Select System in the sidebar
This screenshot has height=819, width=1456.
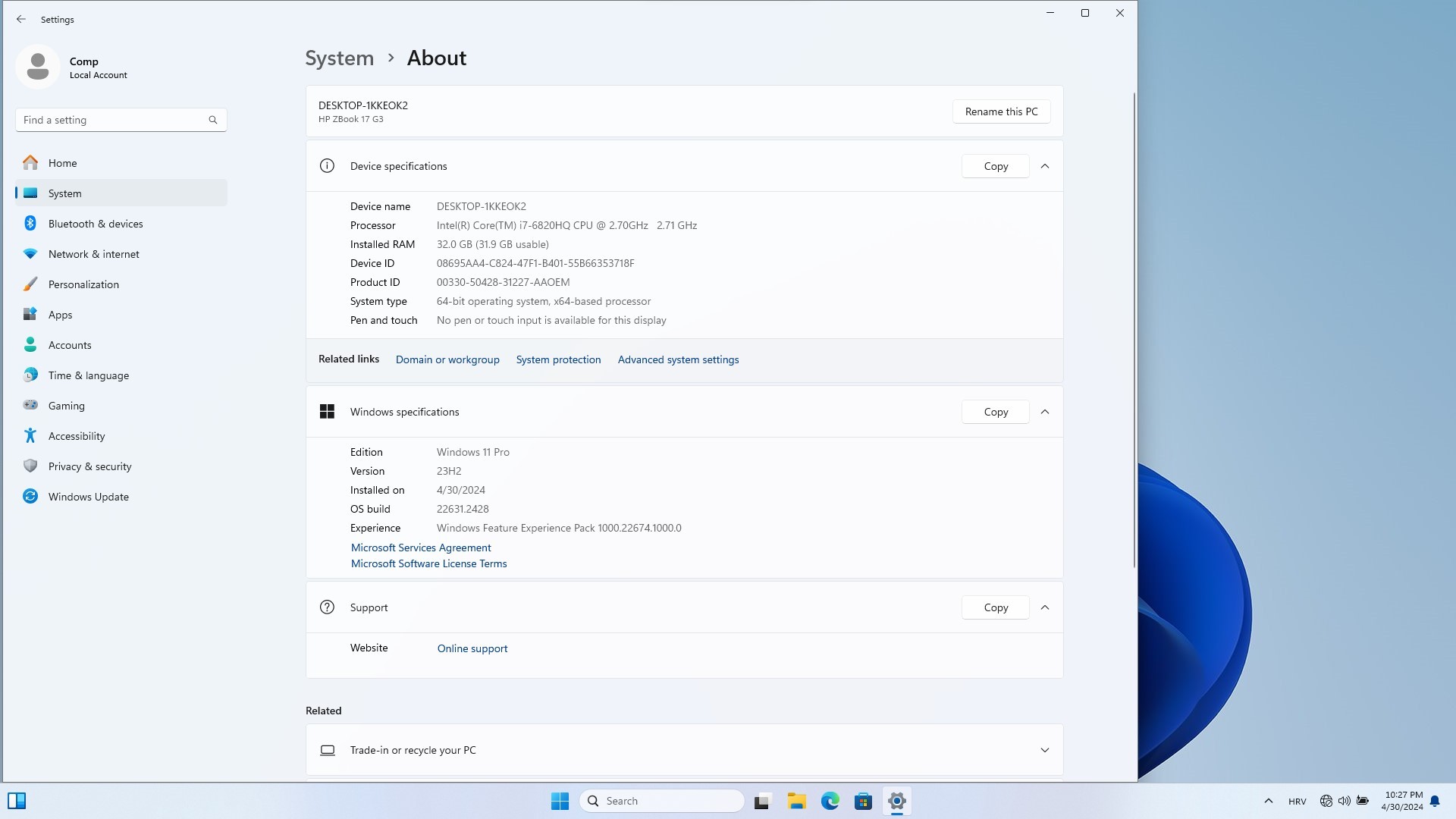click(121, 193)
